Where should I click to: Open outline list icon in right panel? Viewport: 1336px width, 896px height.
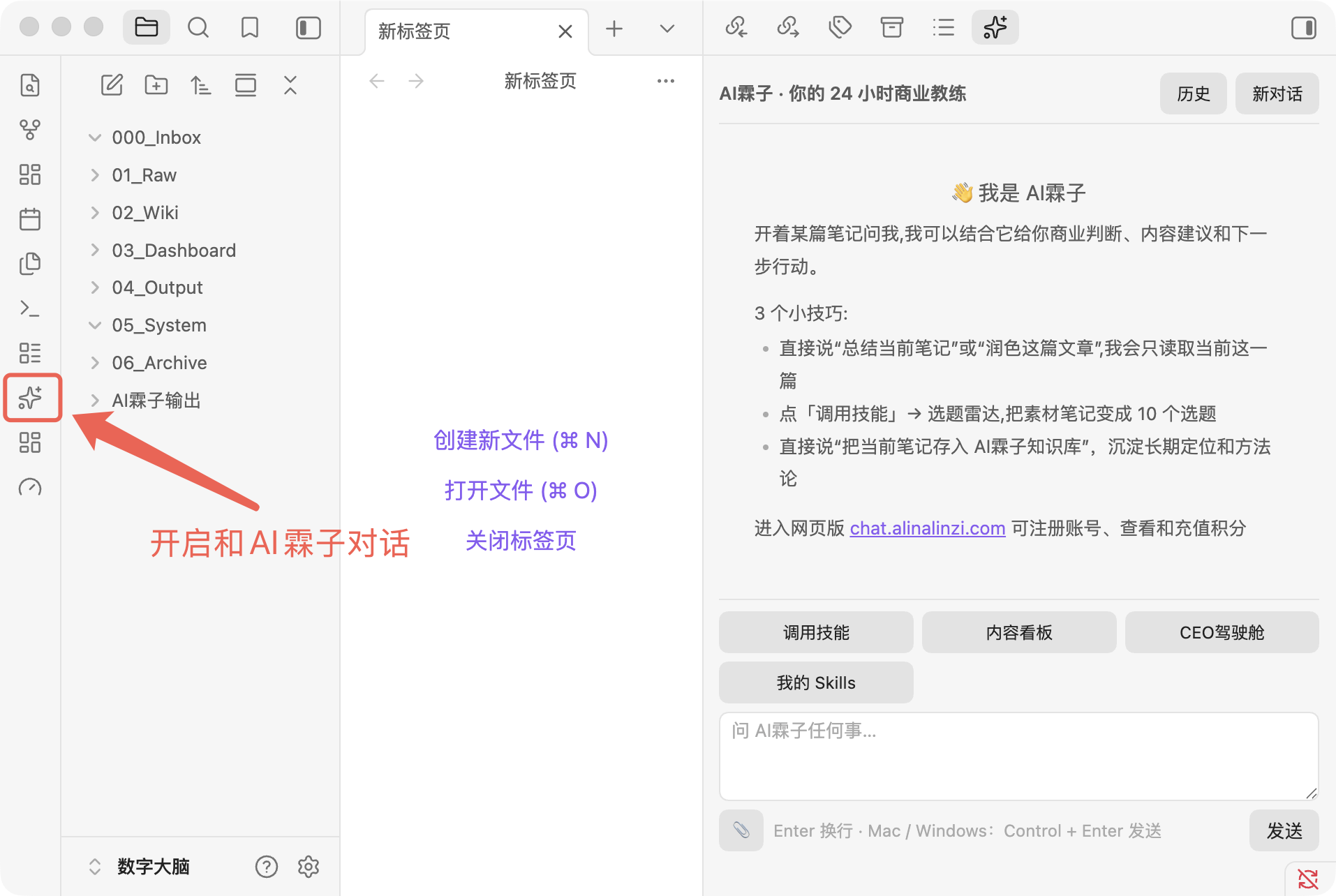tap(943, 28)
